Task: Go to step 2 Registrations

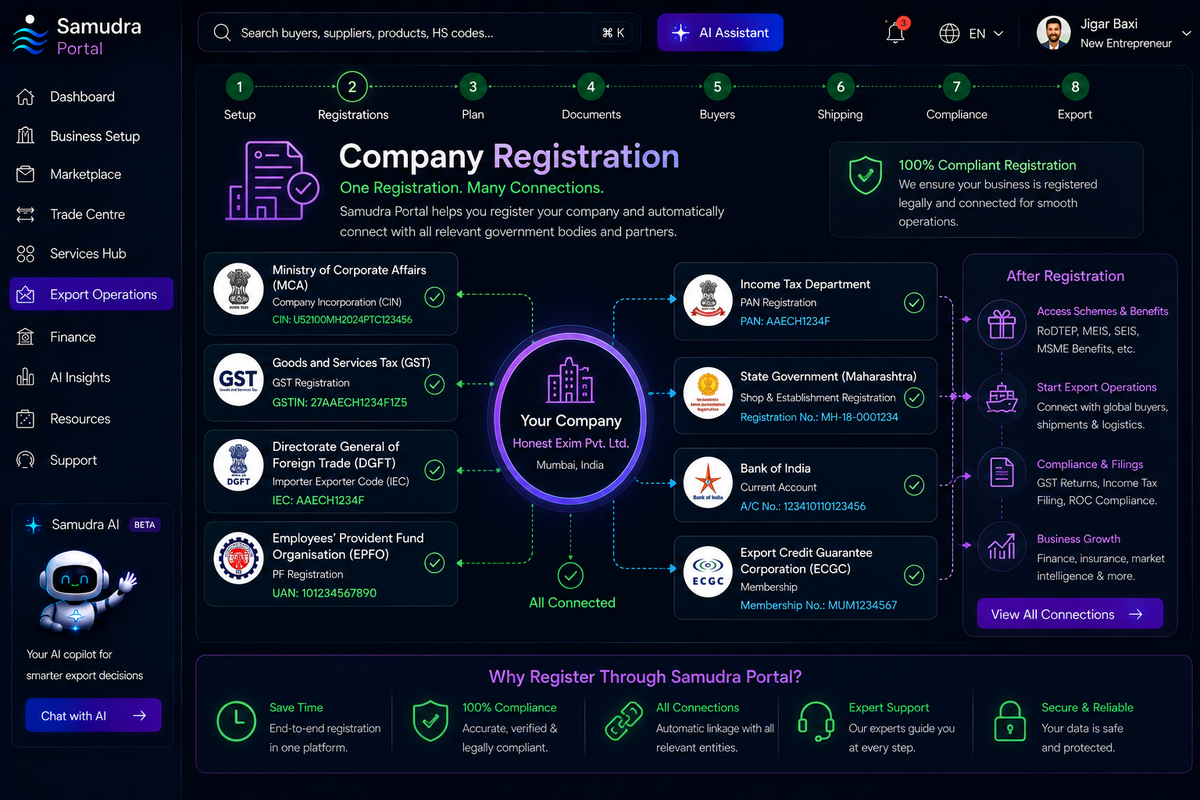Action: tap(352, 87)
